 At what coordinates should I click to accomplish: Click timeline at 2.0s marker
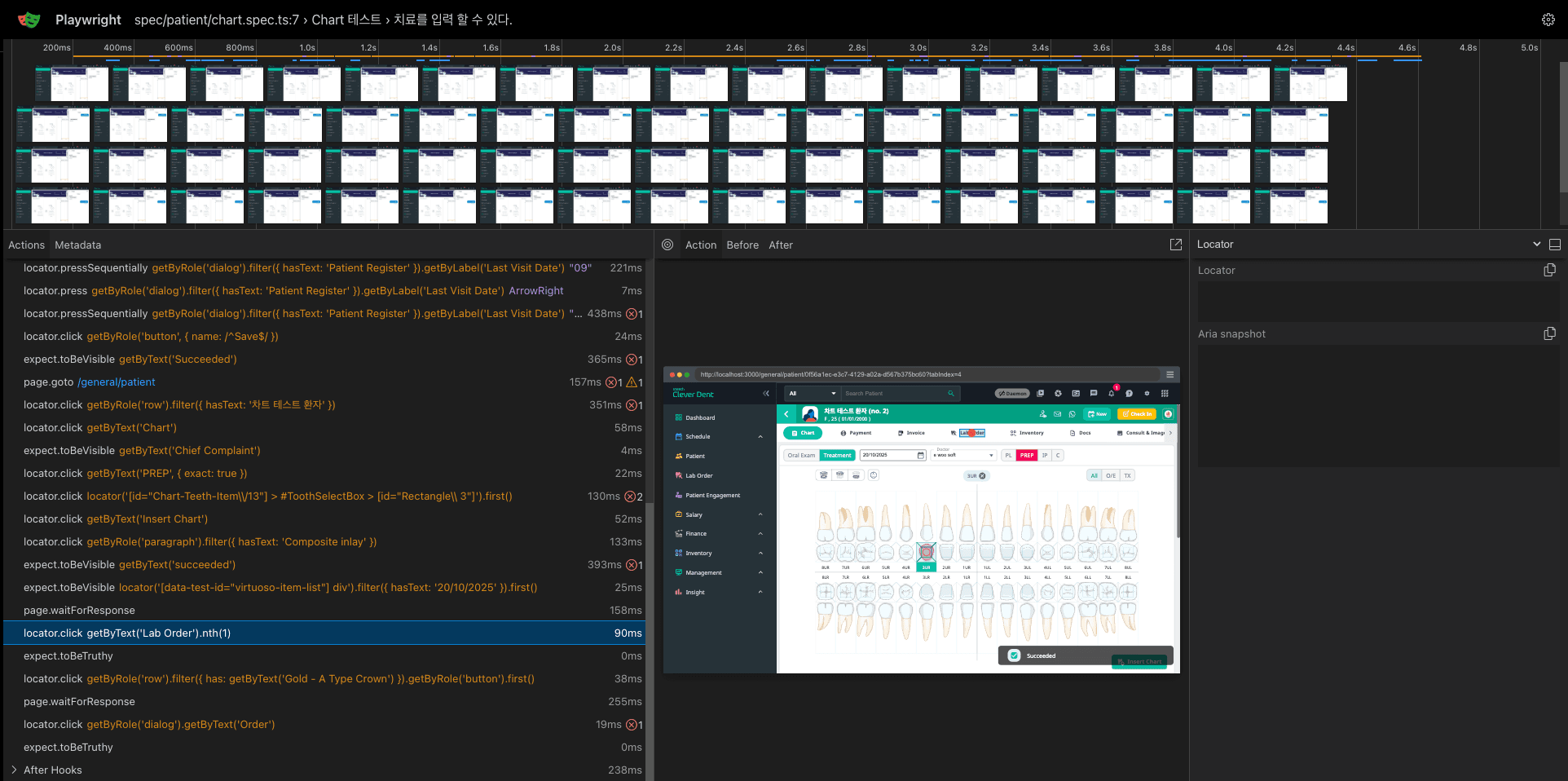613,47
